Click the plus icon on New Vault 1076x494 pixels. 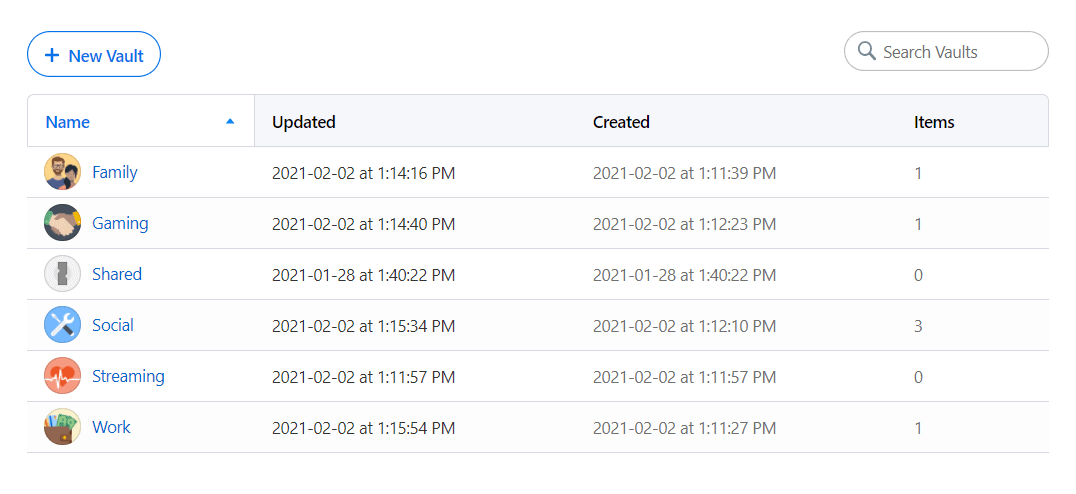[x=52, y=56]
